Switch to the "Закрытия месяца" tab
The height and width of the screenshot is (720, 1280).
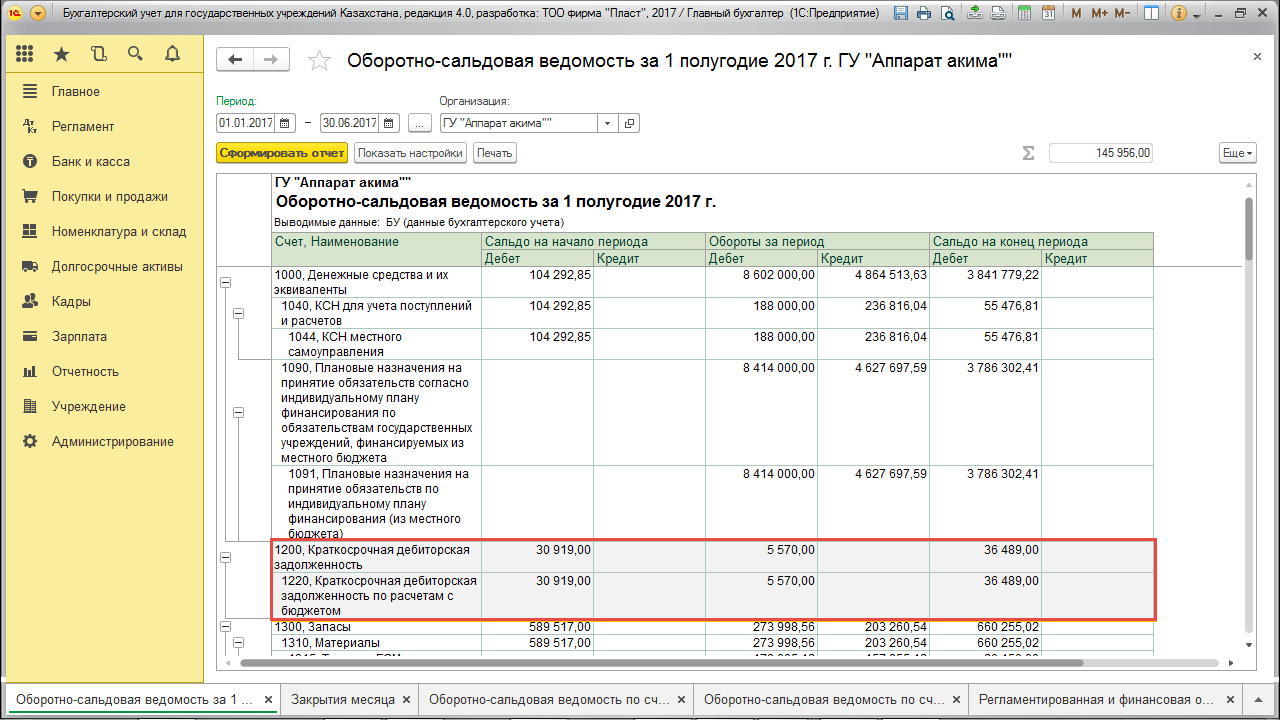click(344, 700)
